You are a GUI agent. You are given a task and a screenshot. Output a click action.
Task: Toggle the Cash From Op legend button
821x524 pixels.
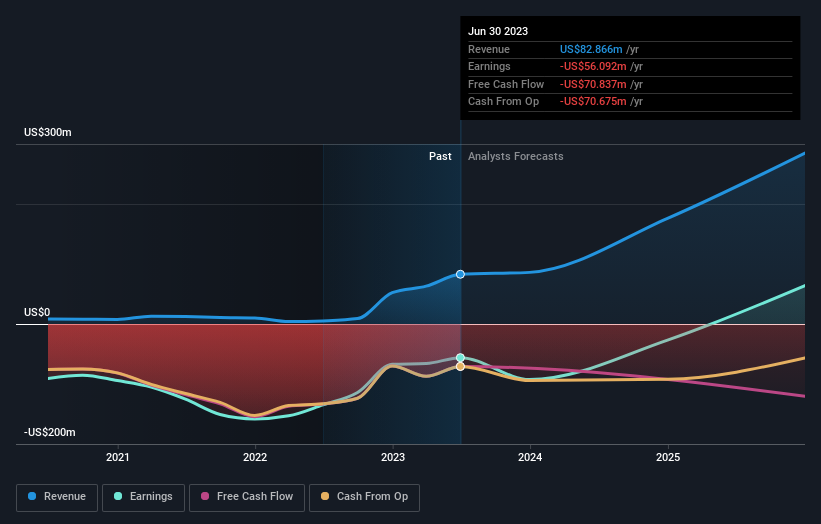(364, 497)
